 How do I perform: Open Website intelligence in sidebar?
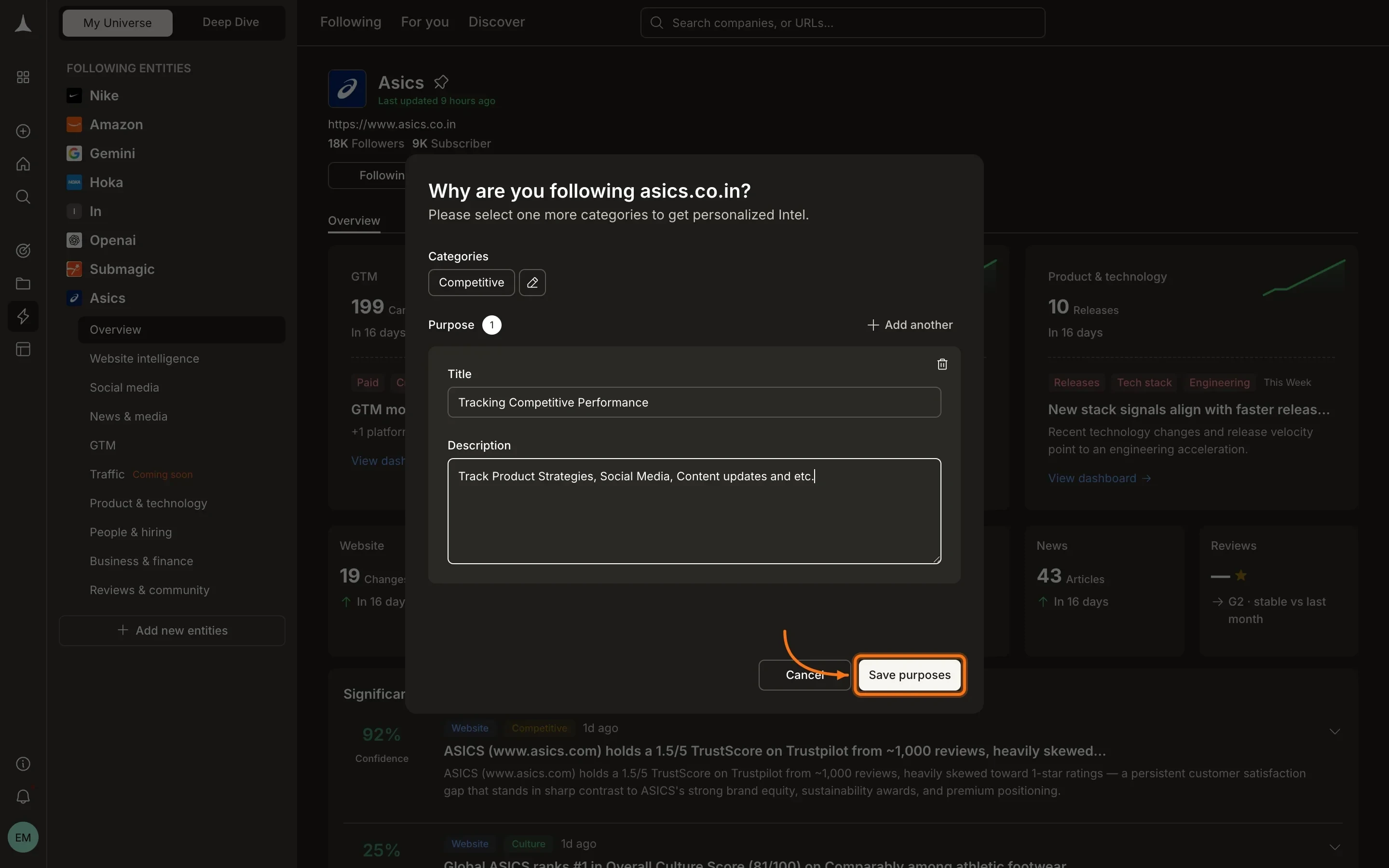144,358
